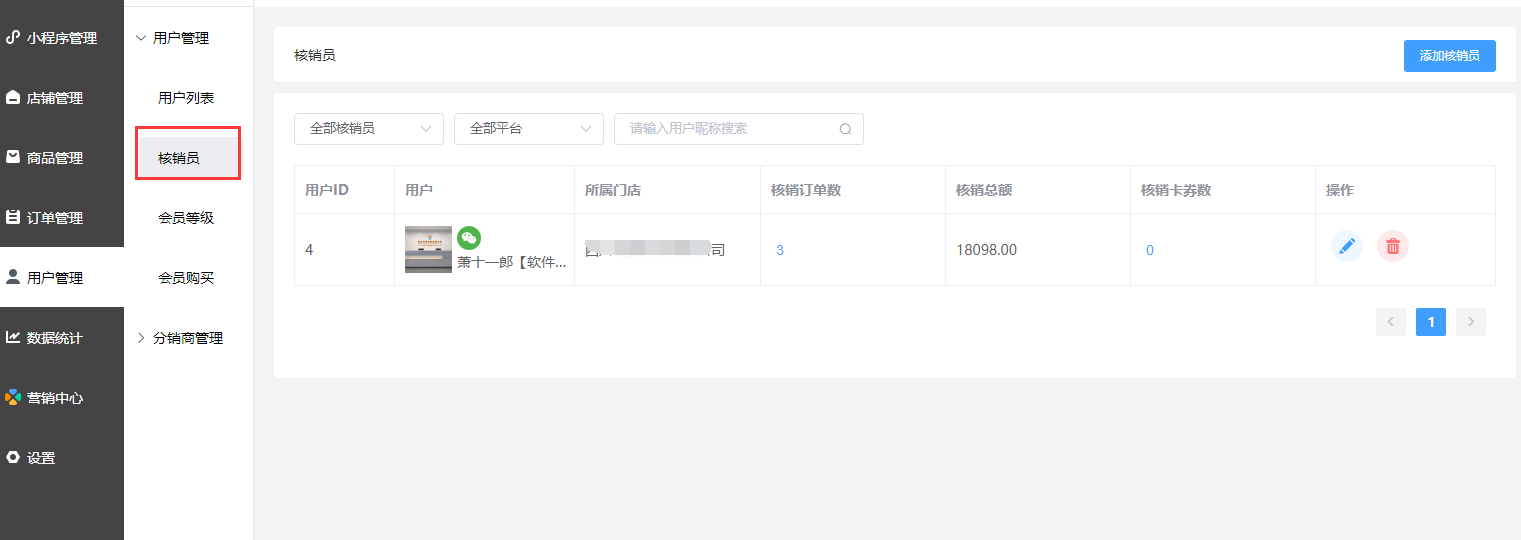Click the 核销订单数 value 3 link
Screen dimensions: 1521x540
(x=780, y=250)
